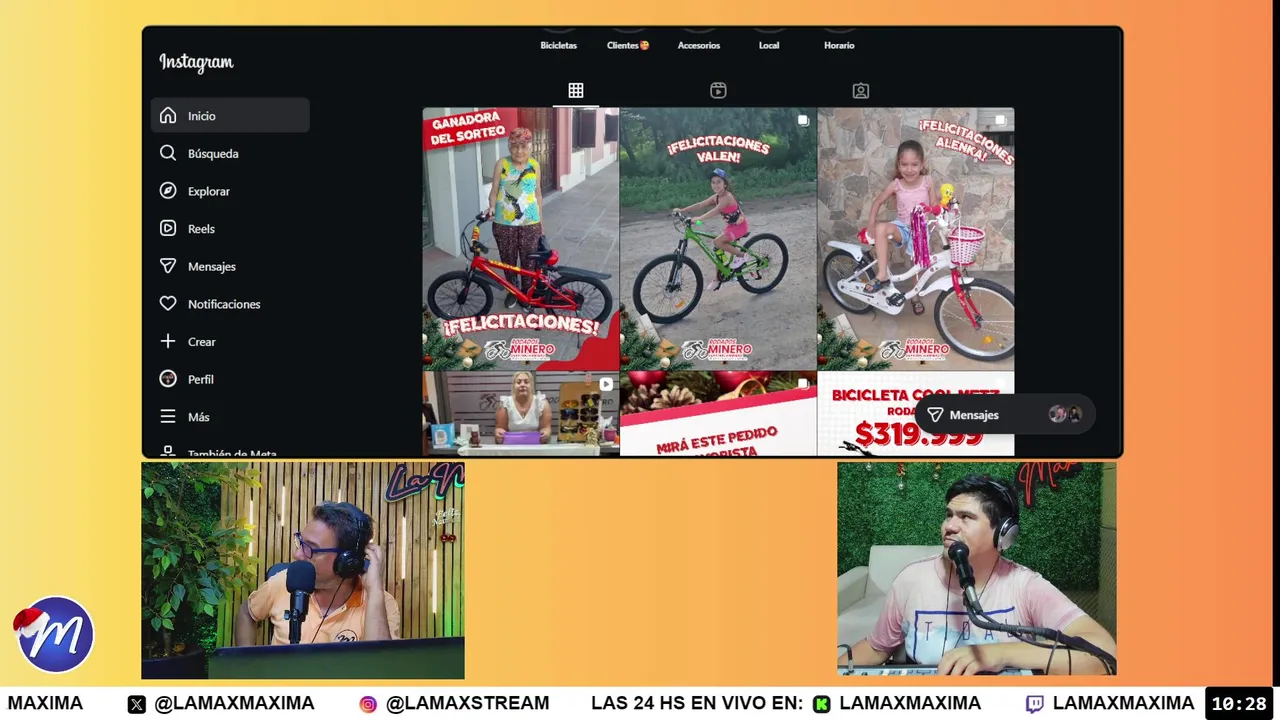
Task: Open the Perfil avatar icon
Action: [x=168, y=379]
